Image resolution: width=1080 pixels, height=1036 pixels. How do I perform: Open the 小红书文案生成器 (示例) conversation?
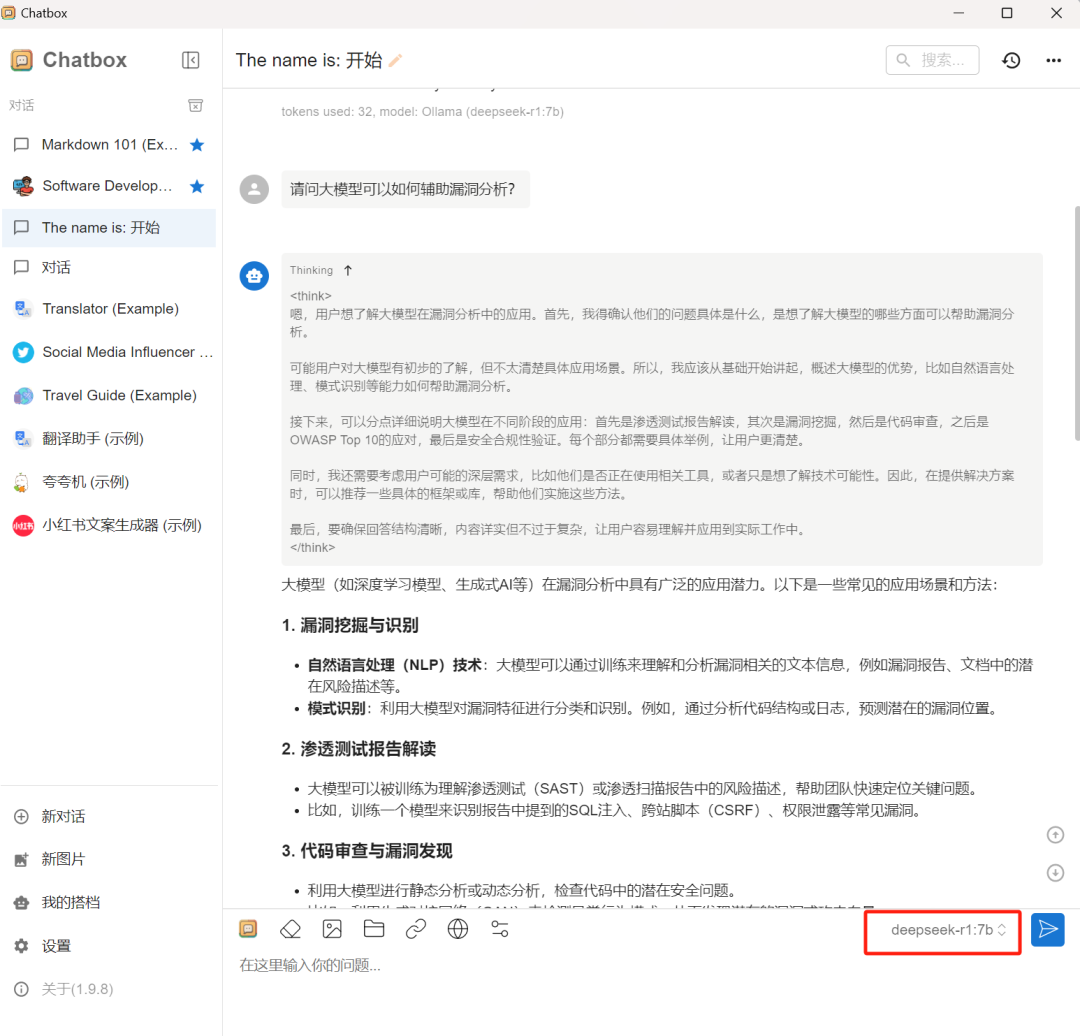[x=110, y=526]
